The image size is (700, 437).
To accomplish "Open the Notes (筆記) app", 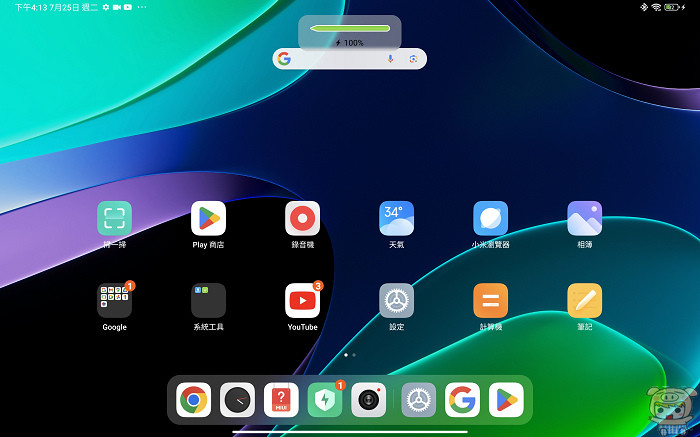I will pyautogui.click(x=585, y=300).
